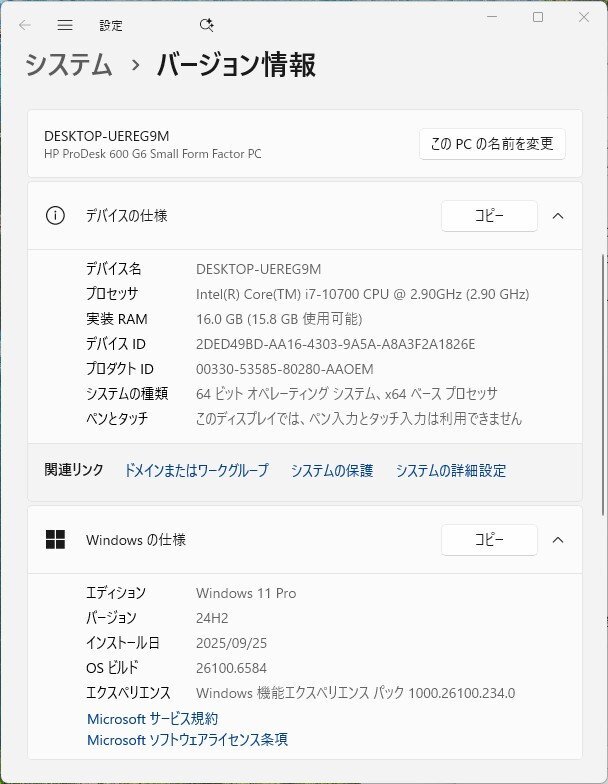Screen dimensions: 608x784
Task: Select version value 24H2
Action: [212, 618]
